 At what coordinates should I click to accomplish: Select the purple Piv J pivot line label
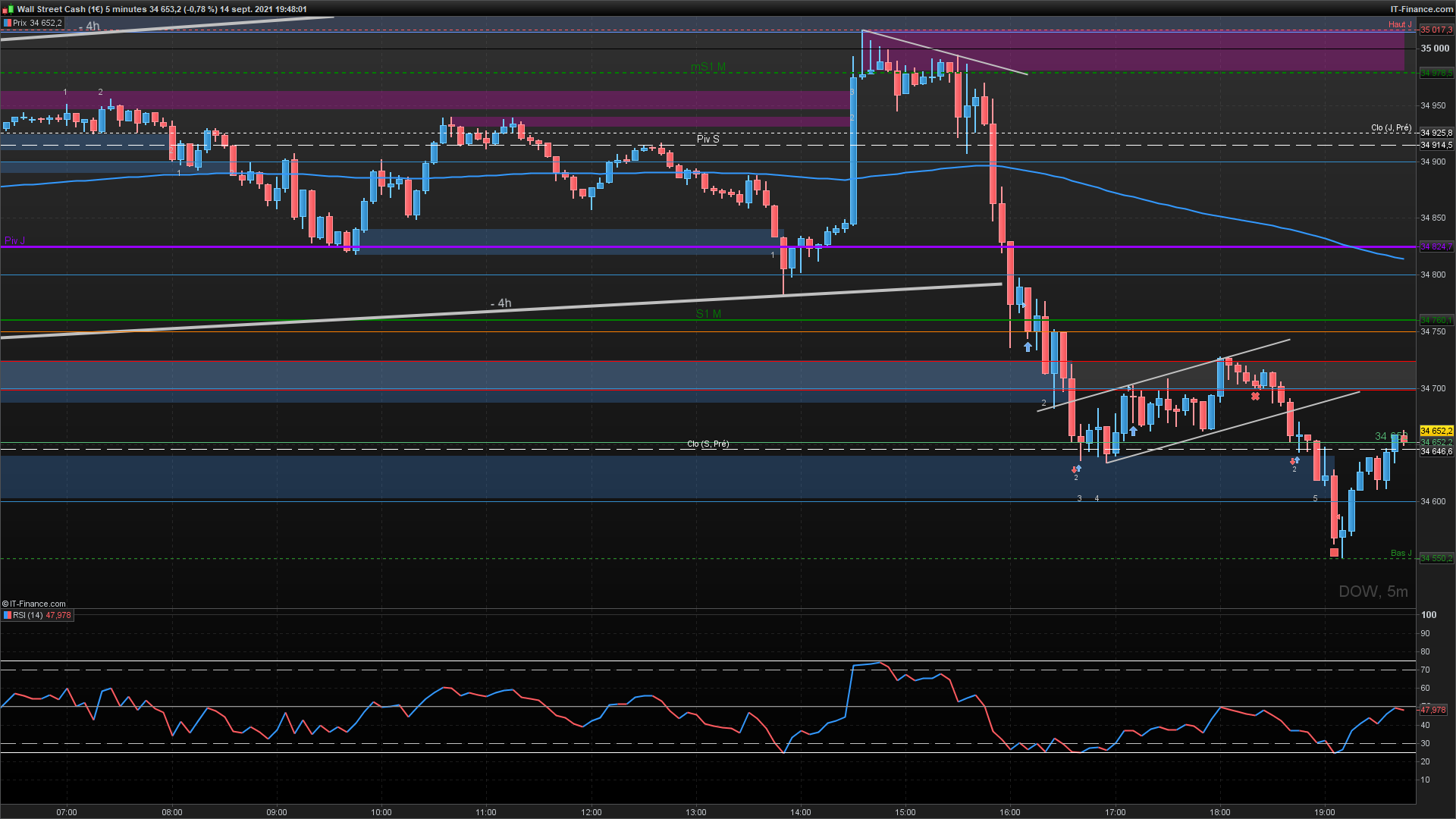click(x=14, y=241)
